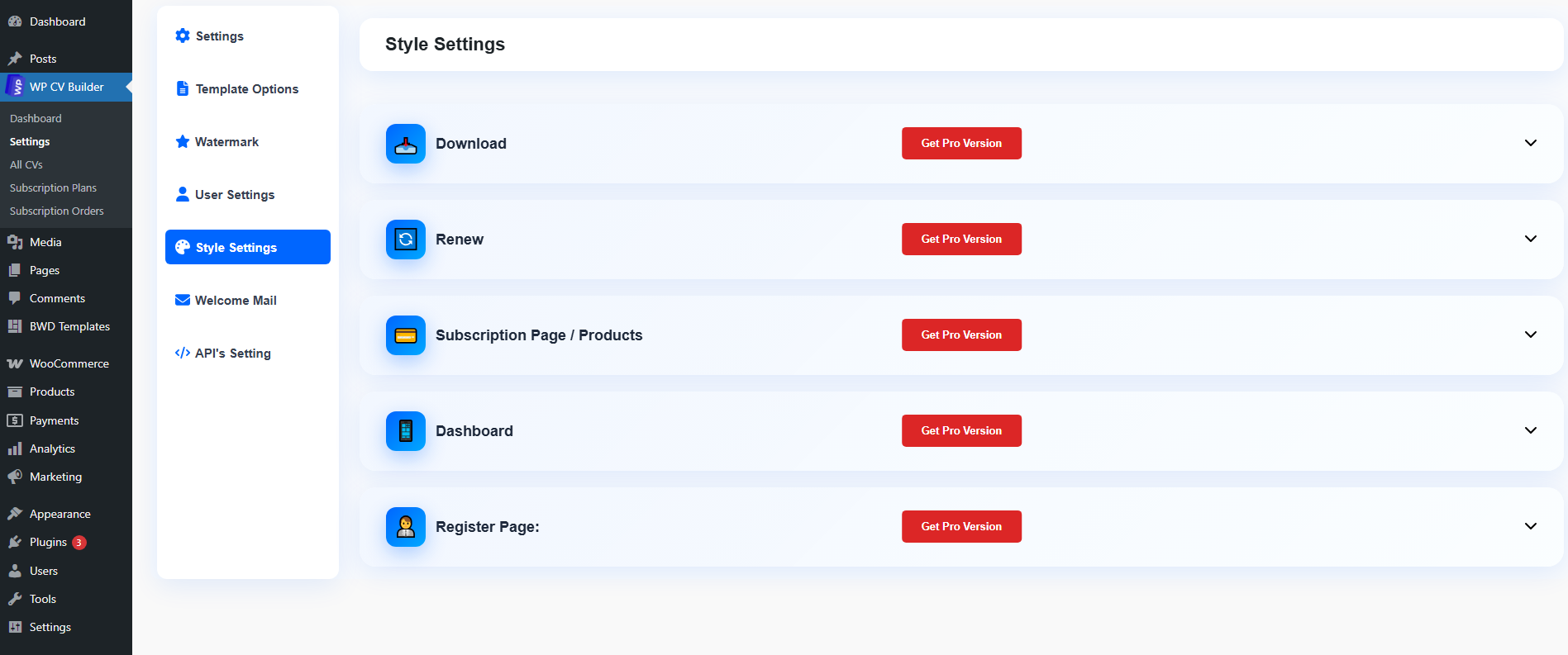Expand the Subscription Page / Products chevron
This screenshot has width=1568, height=655.
point(1531,335)
